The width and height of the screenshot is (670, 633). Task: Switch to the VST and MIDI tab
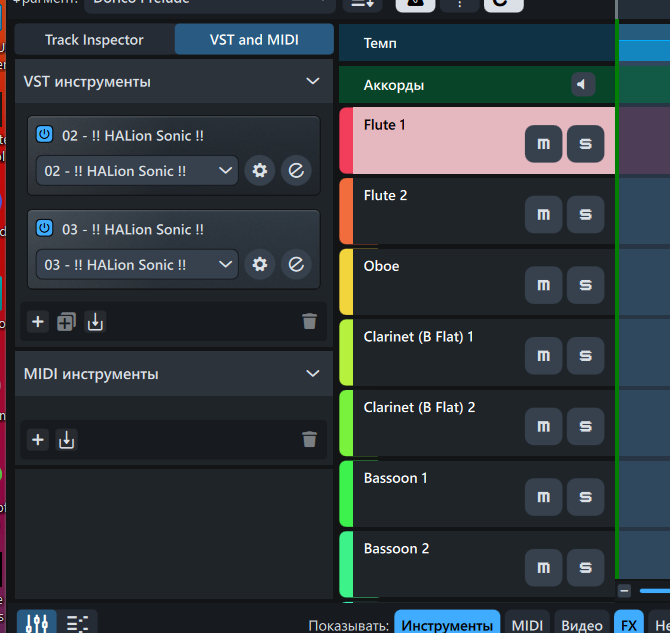[x=254, y=39]
